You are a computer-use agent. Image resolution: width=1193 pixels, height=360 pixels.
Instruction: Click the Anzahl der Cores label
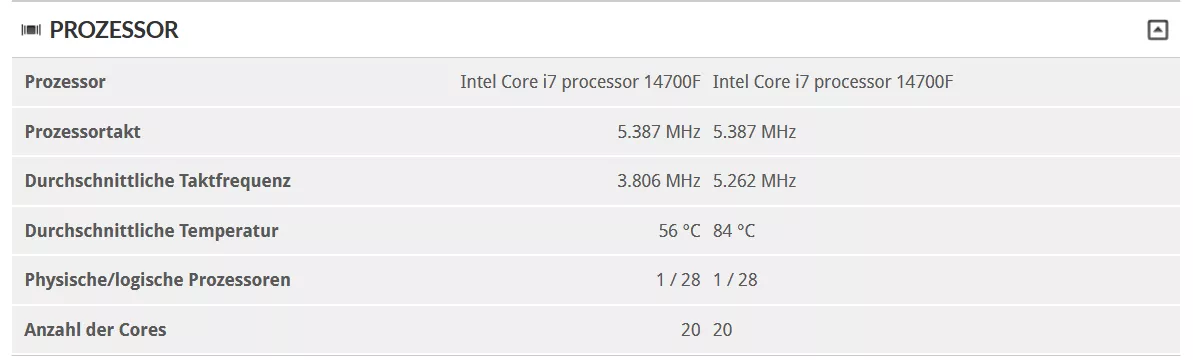[x=95, y=330]
